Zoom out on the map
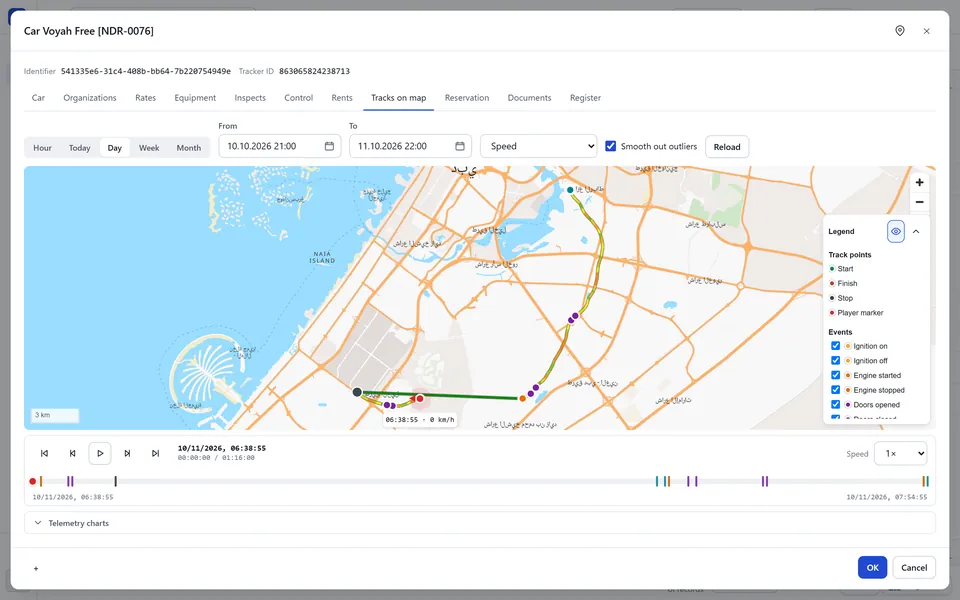960x600 pixels. click(x=919, y=202)
